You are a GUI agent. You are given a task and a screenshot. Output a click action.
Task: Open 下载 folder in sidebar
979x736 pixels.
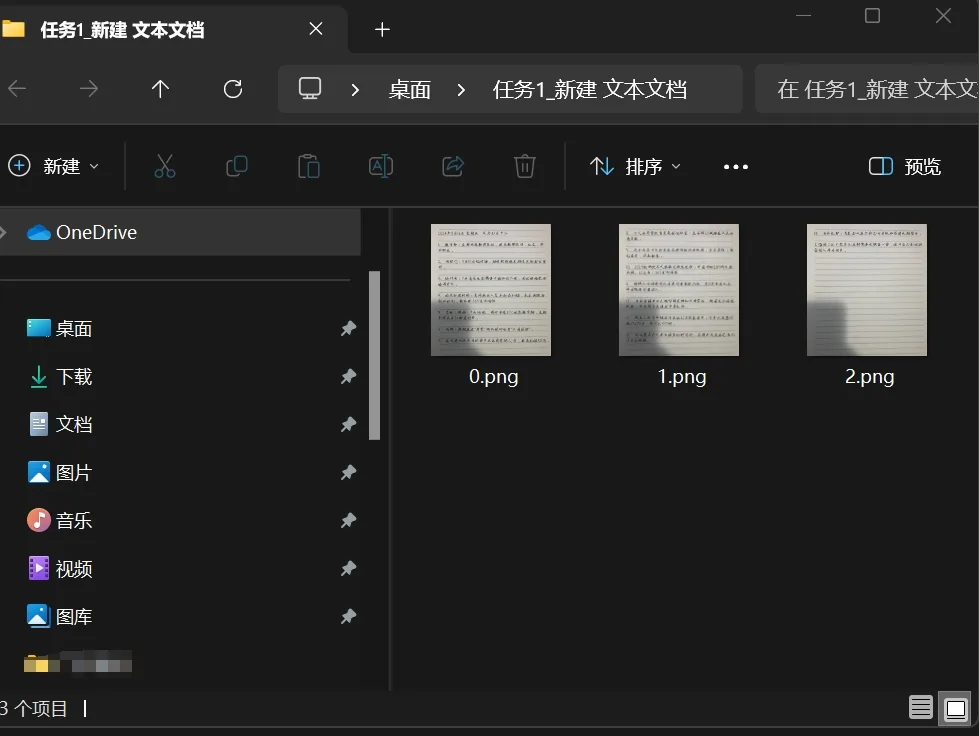60,376
